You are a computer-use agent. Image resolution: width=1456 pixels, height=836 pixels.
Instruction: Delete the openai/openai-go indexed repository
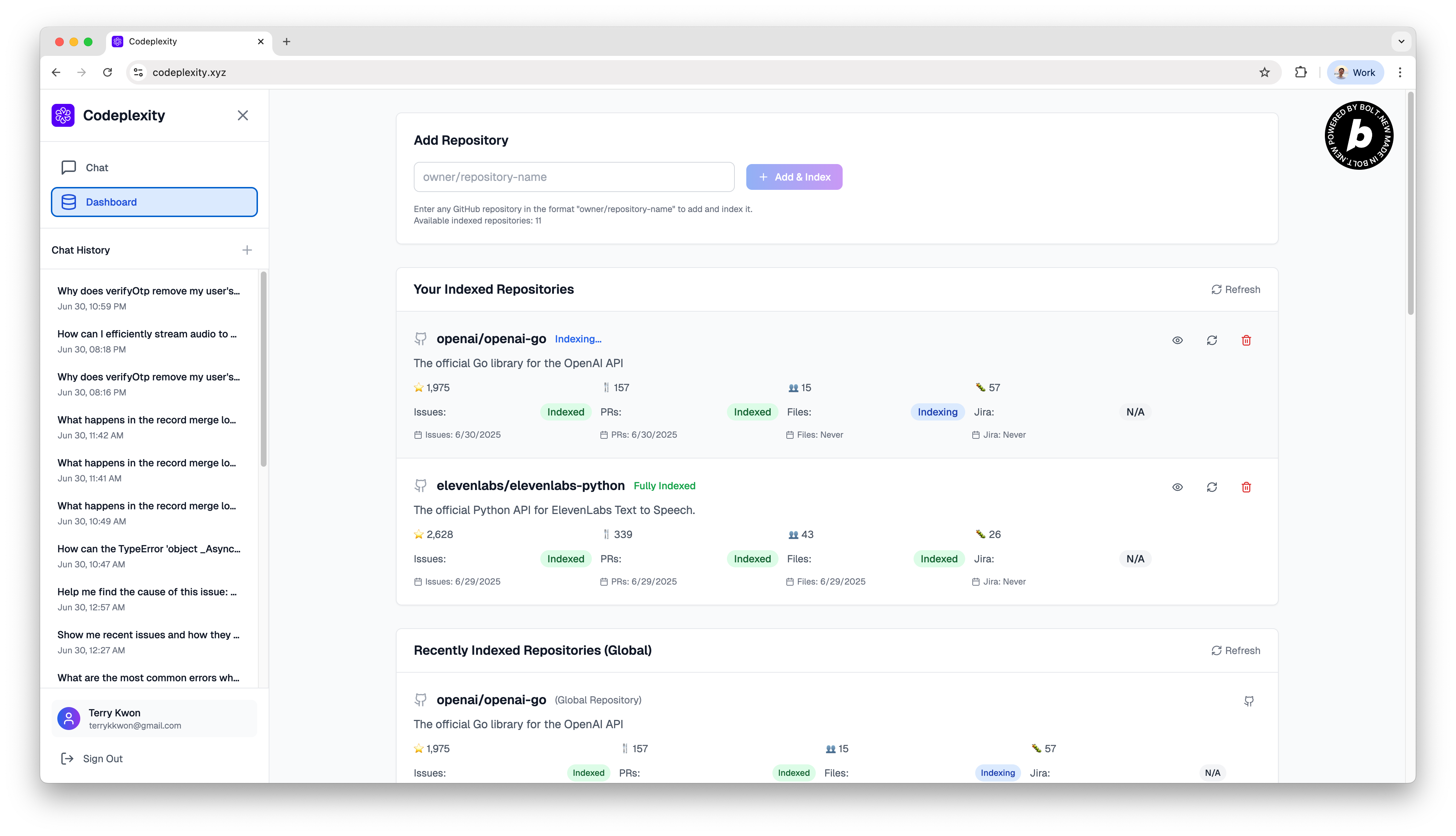pyautogui.click(x=1246, y=341)
